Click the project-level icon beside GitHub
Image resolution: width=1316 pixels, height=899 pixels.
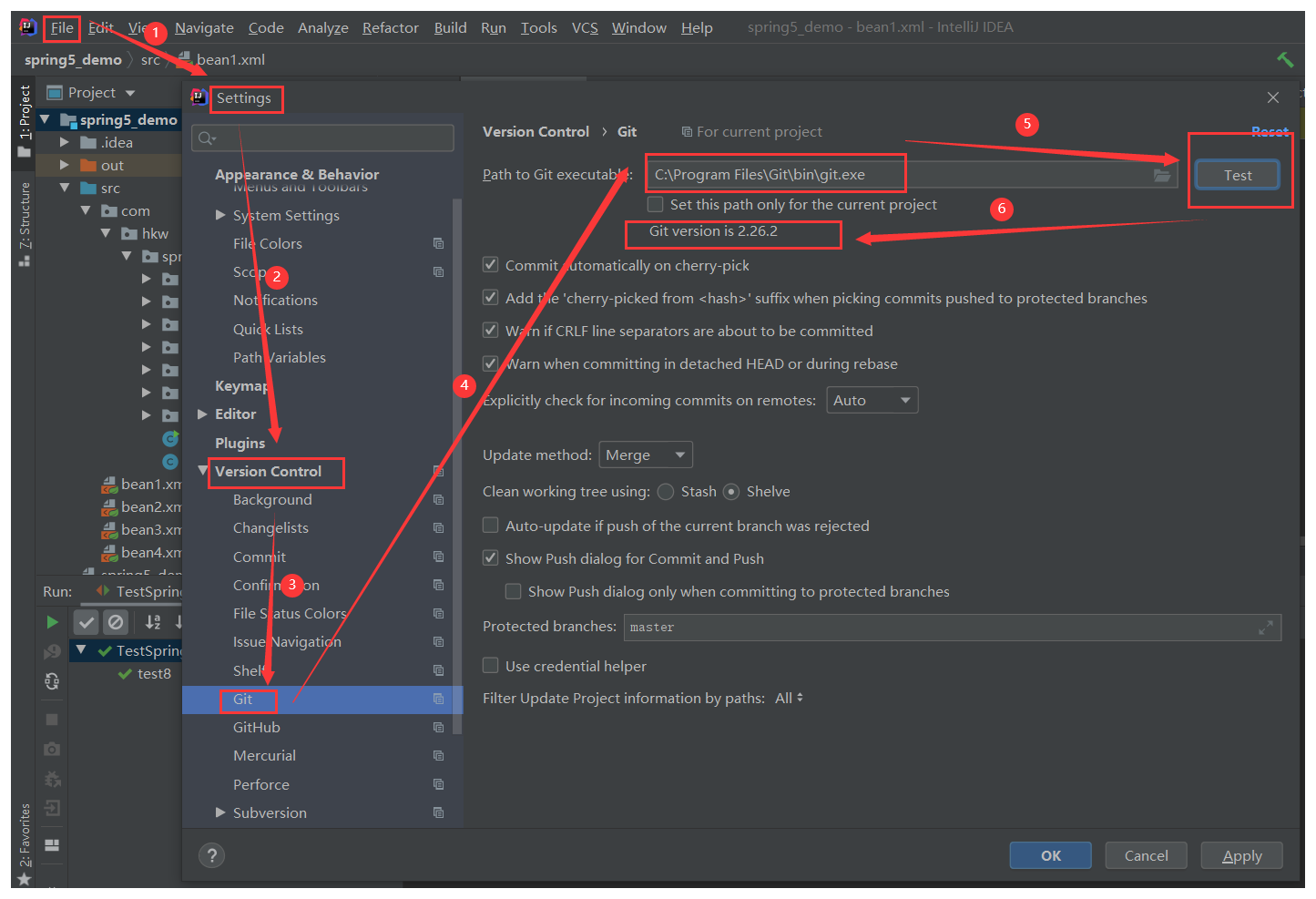[x=438, y=727]
